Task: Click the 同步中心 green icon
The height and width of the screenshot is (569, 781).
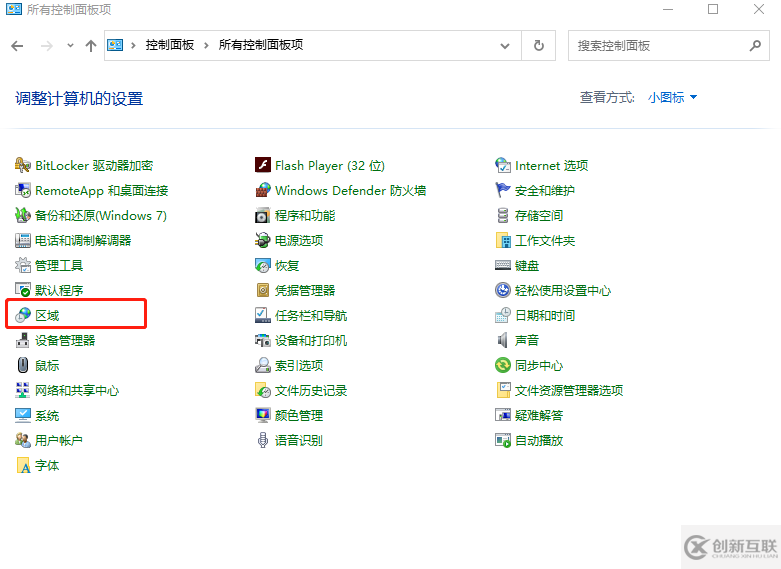Action: tap(503, 365)
